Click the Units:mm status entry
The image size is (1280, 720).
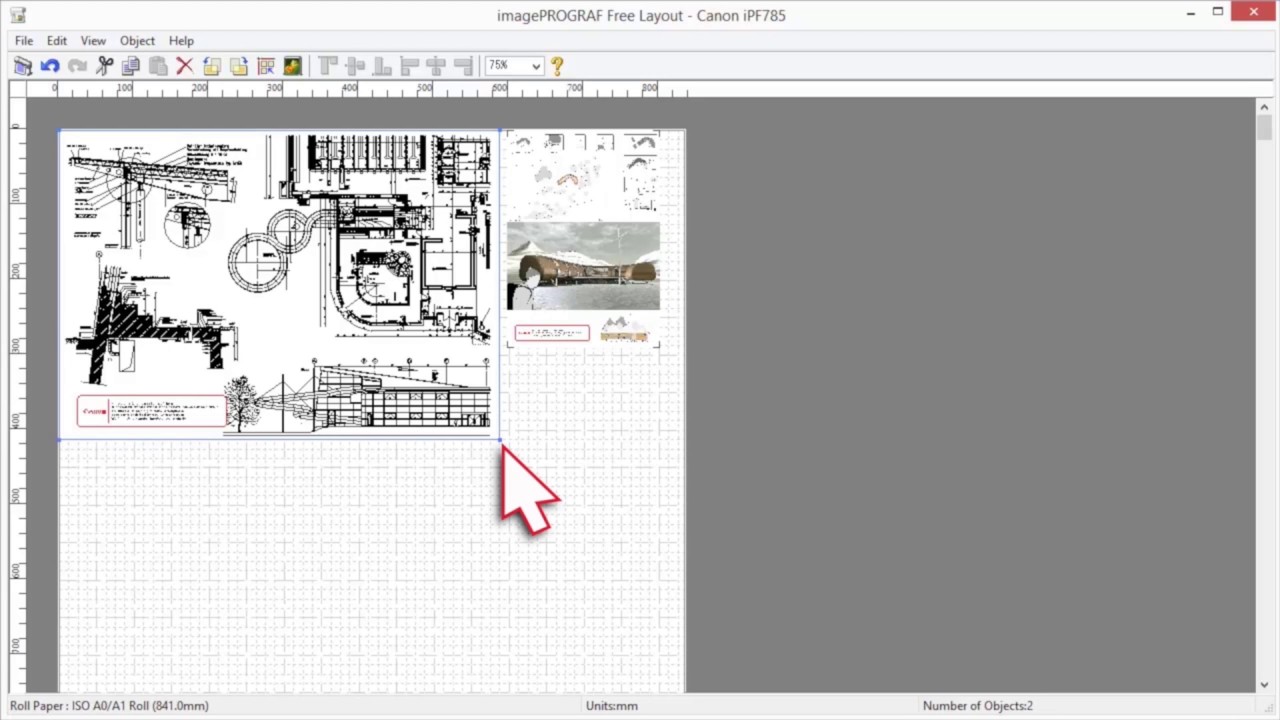[611, 706]
